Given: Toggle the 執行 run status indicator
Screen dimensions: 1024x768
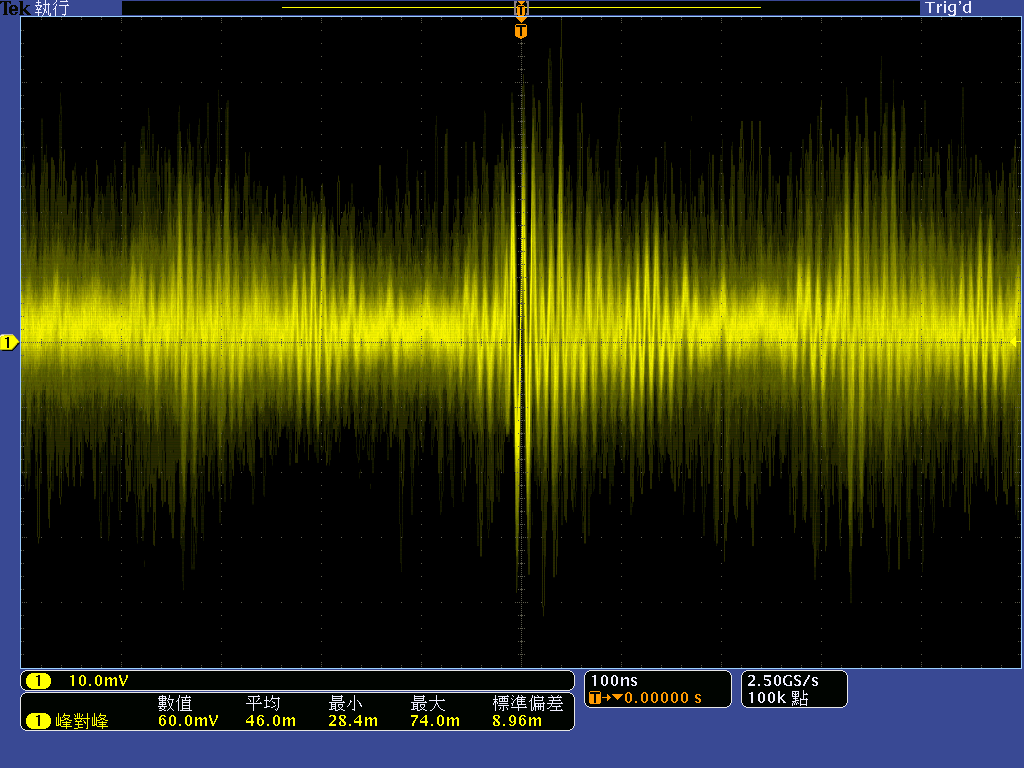Looking at the screenshot, I should click(x=52, y=8).
